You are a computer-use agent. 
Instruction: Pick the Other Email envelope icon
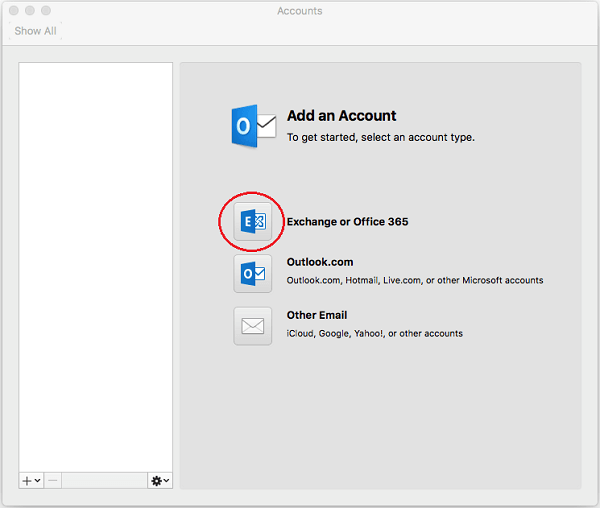[253, 326]
